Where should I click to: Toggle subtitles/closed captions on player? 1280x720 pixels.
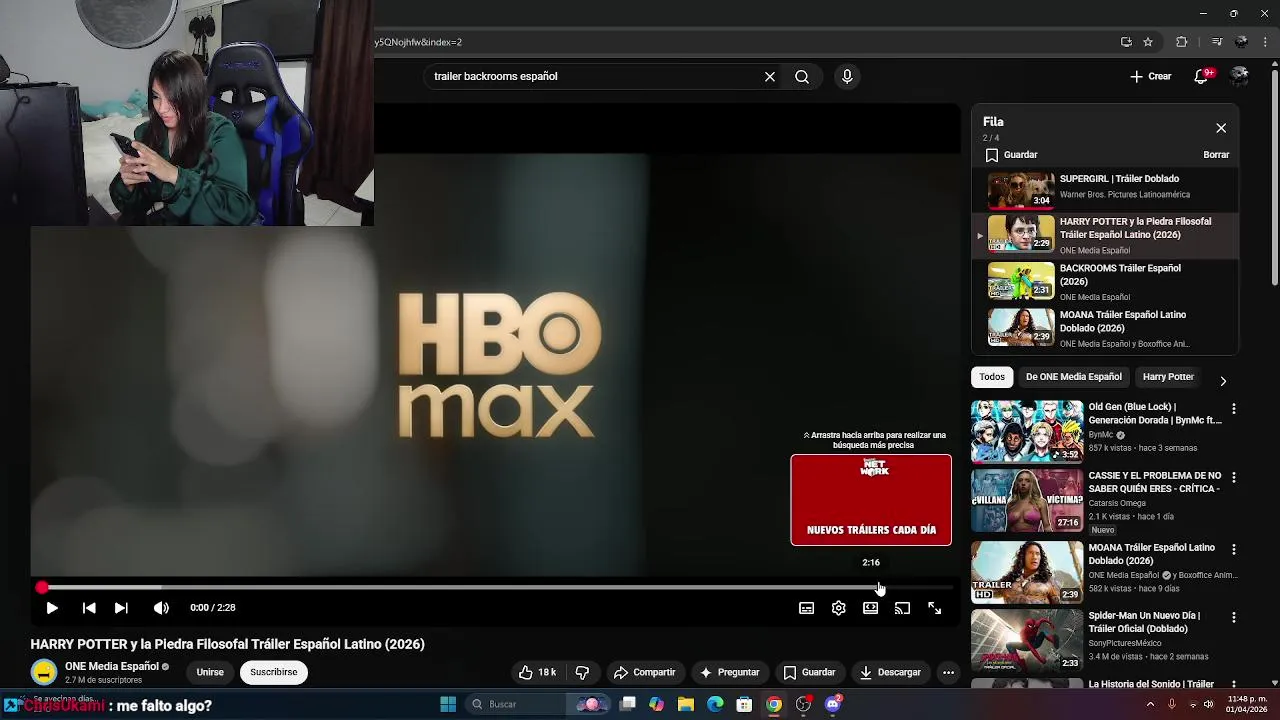coord(806,608)
